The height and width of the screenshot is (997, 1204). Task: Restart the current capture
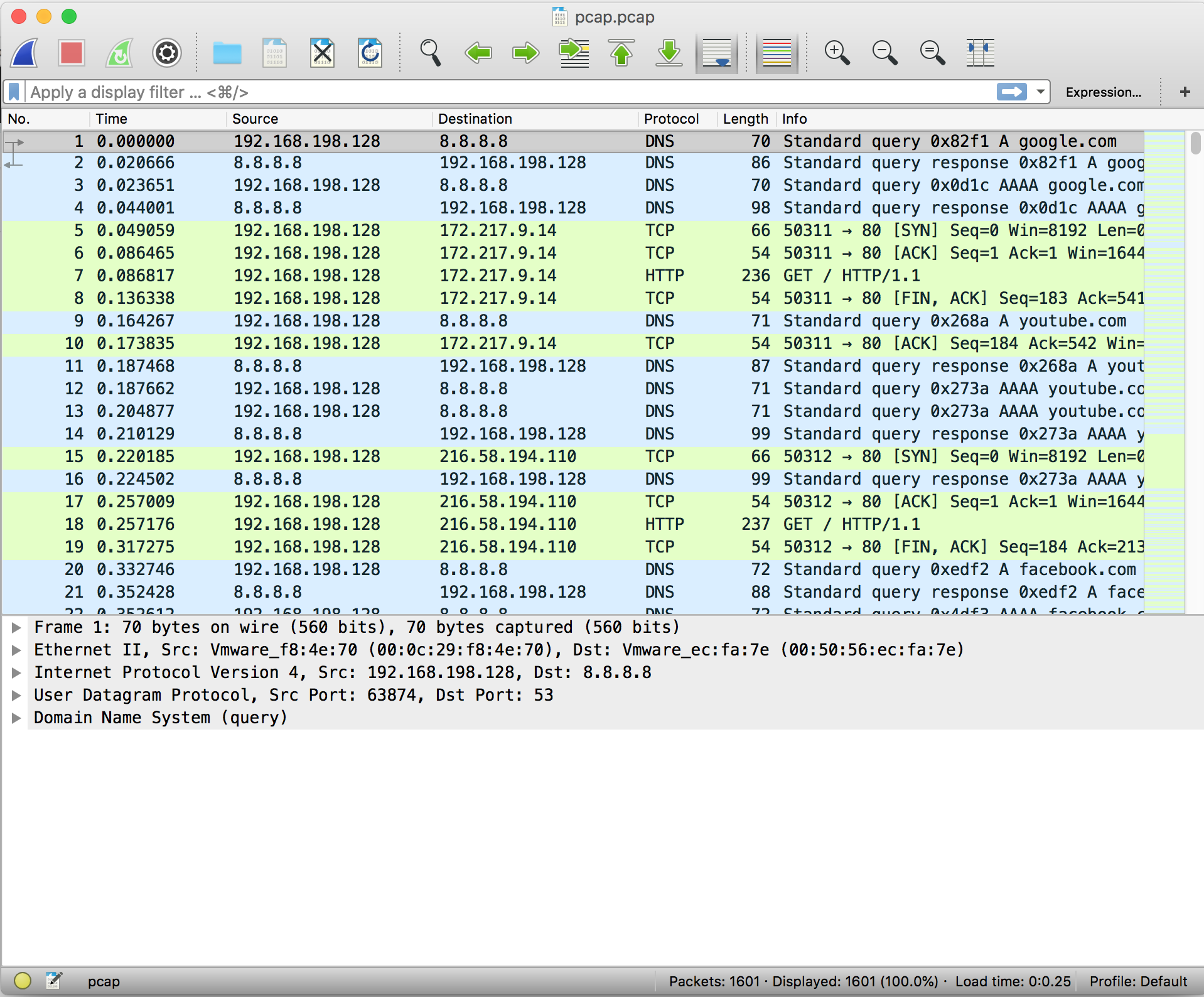119,53
